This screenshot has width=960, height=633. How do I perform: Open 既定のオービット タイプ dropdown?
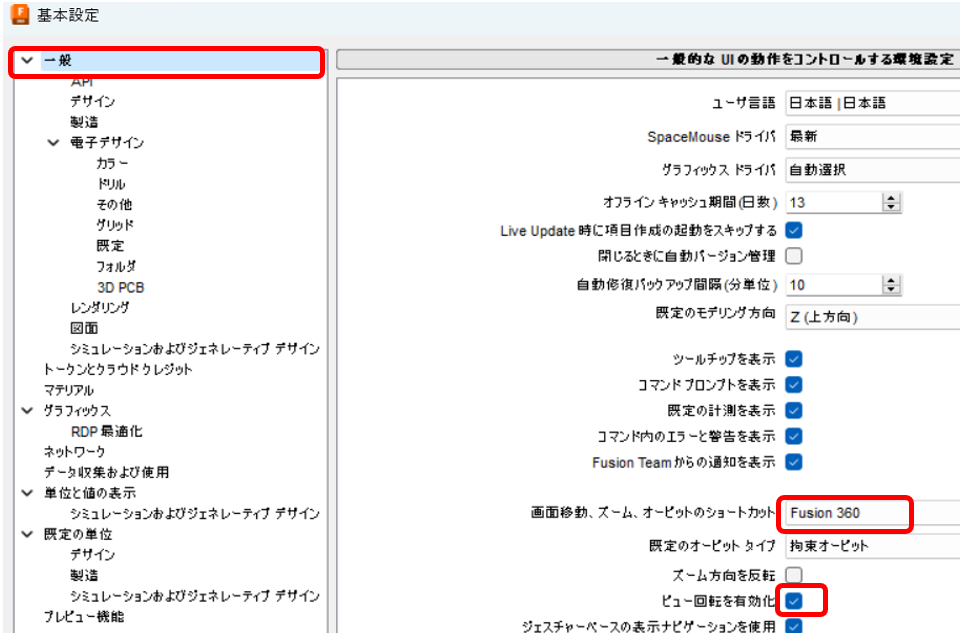coord(872,546)
